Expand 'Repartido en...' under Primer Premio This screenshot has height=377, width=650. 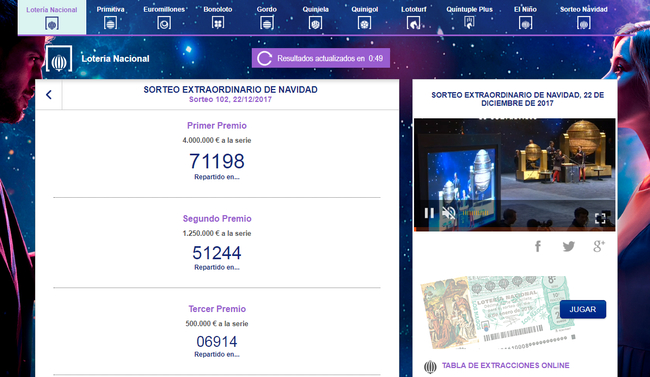[217, 177]
